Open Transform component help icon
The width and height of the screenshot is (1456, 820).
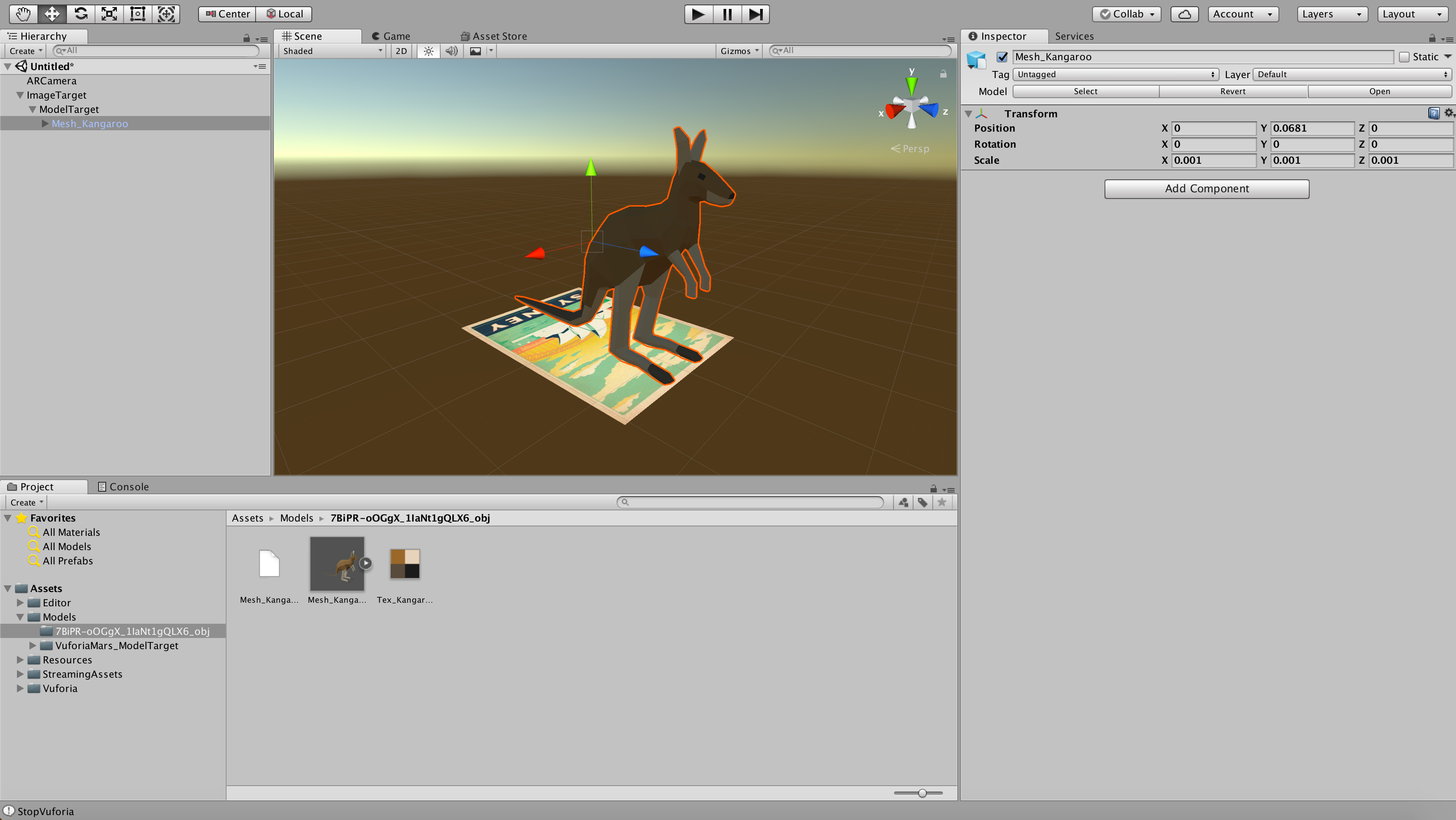(1434, 113)
